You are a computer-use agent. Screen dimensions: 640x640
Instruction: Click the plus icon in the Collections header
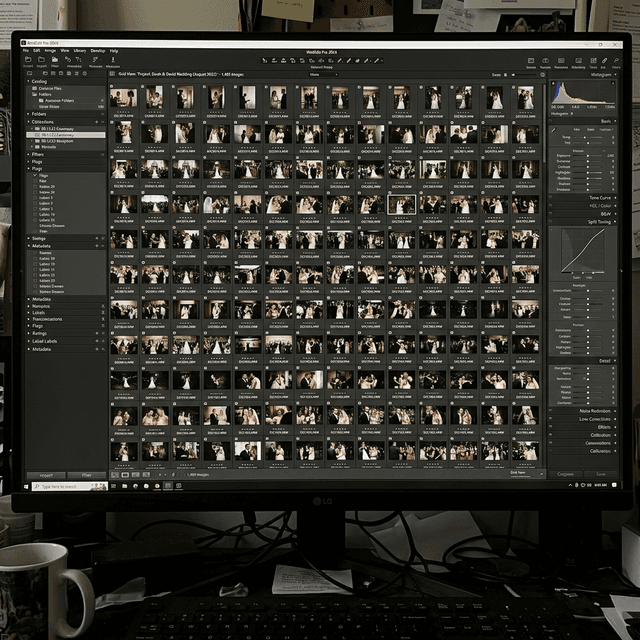pyautogui.click(x=97, y=122)
